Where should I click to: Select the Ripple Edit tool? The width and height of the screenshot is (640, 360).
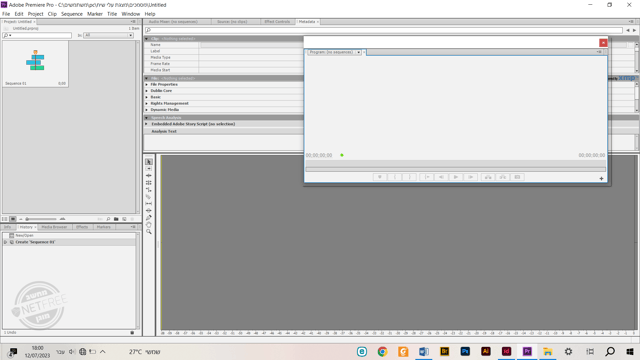click(149, 176)
